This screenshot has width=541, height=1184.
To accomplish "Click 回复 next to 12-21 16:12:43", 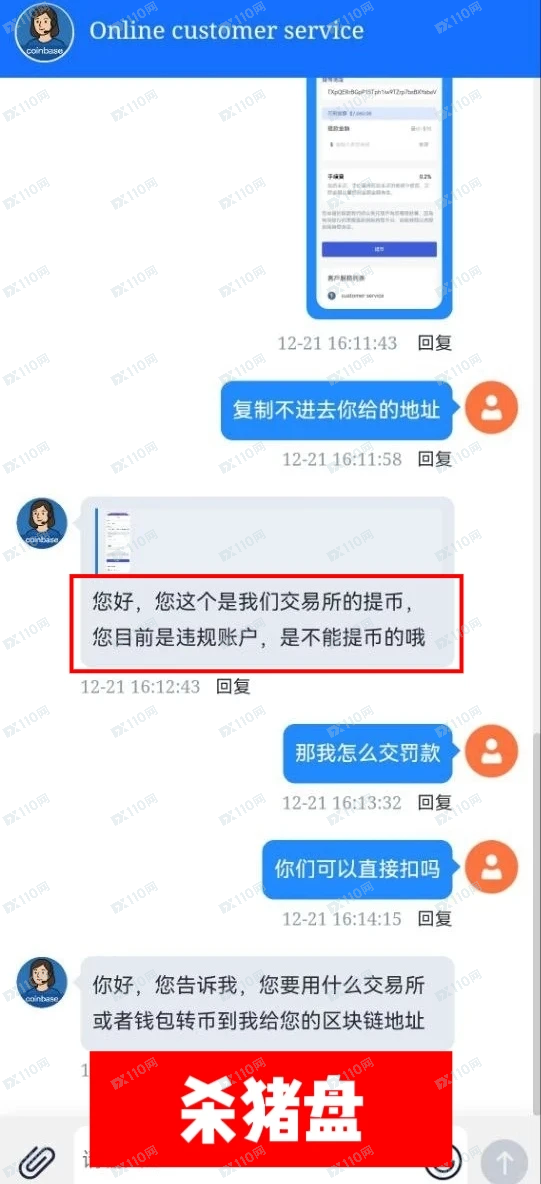I will tap(233, 686).
